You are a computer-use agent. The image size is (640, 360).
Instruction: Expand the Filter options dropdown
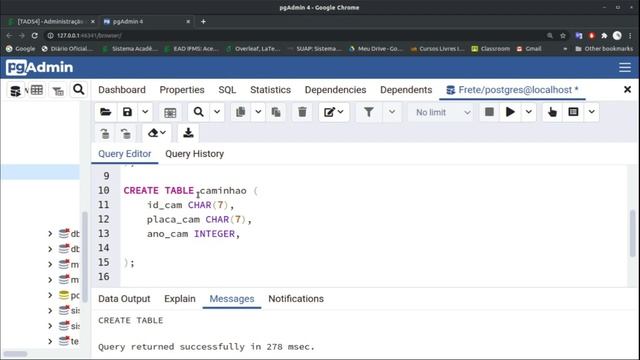392,112
